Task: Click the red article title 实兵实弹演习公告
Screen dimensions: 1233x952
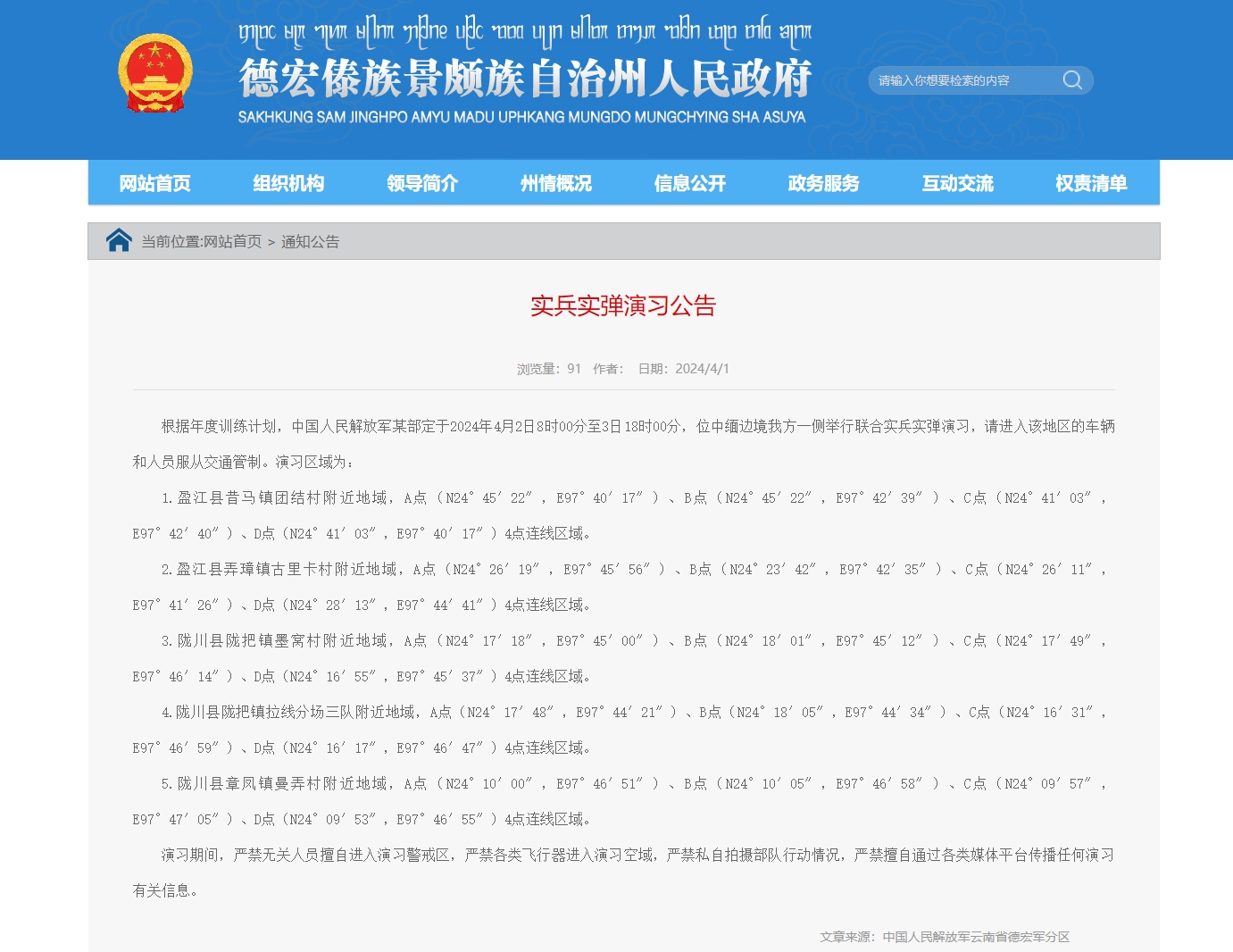Action: pos(623,305)
